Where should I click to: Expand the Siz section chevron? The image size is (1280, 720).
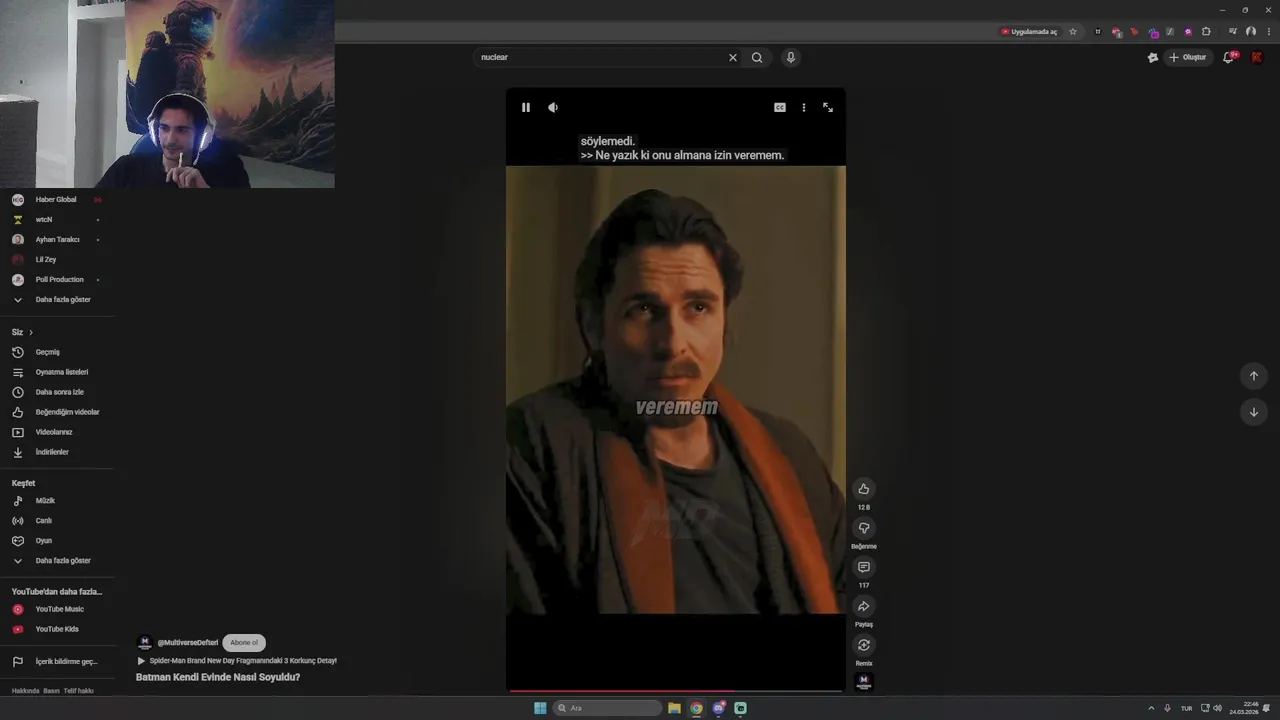[x=31, y=332]
